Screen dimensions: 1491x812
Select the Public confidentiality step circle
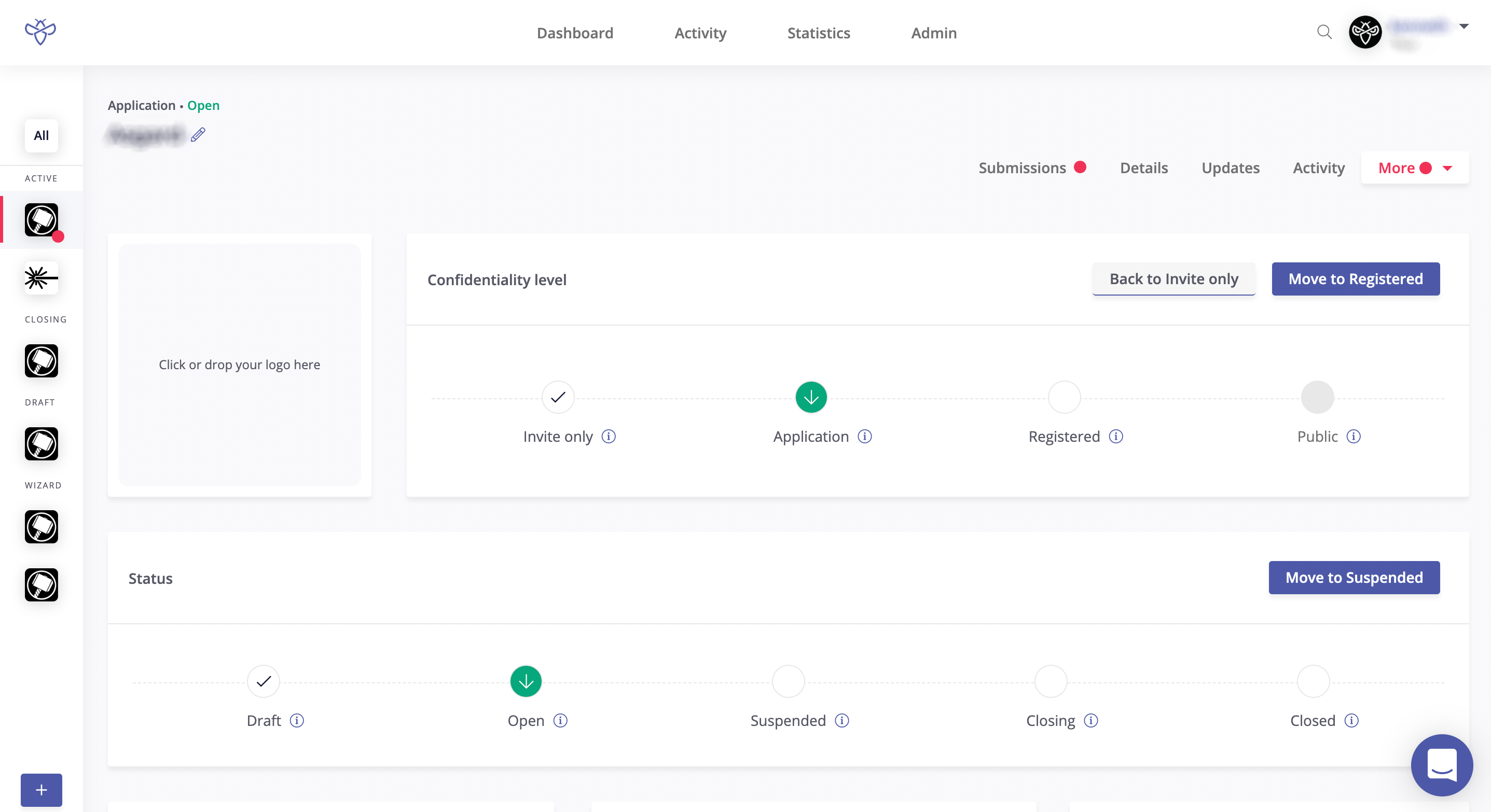click(x=1317, y=397)
